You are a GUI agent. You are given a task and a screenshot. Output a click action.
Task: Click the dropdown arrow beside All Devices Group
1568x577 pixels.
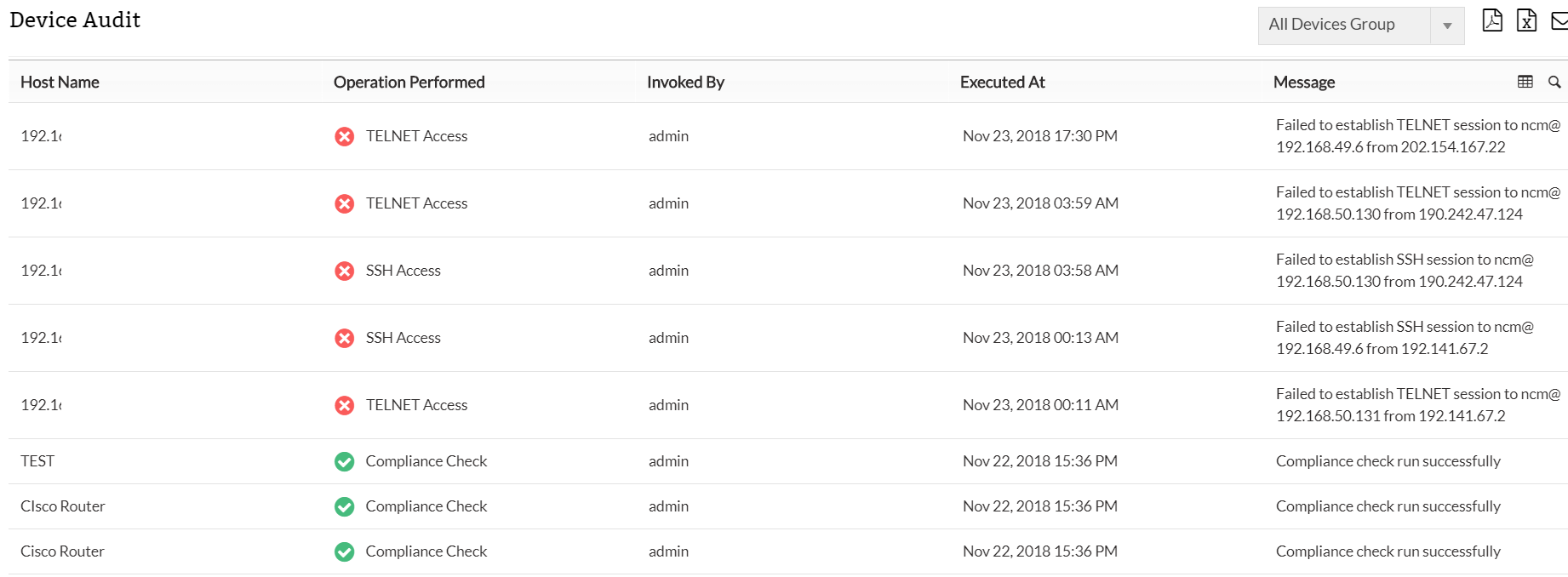(x=1447, y=26)
